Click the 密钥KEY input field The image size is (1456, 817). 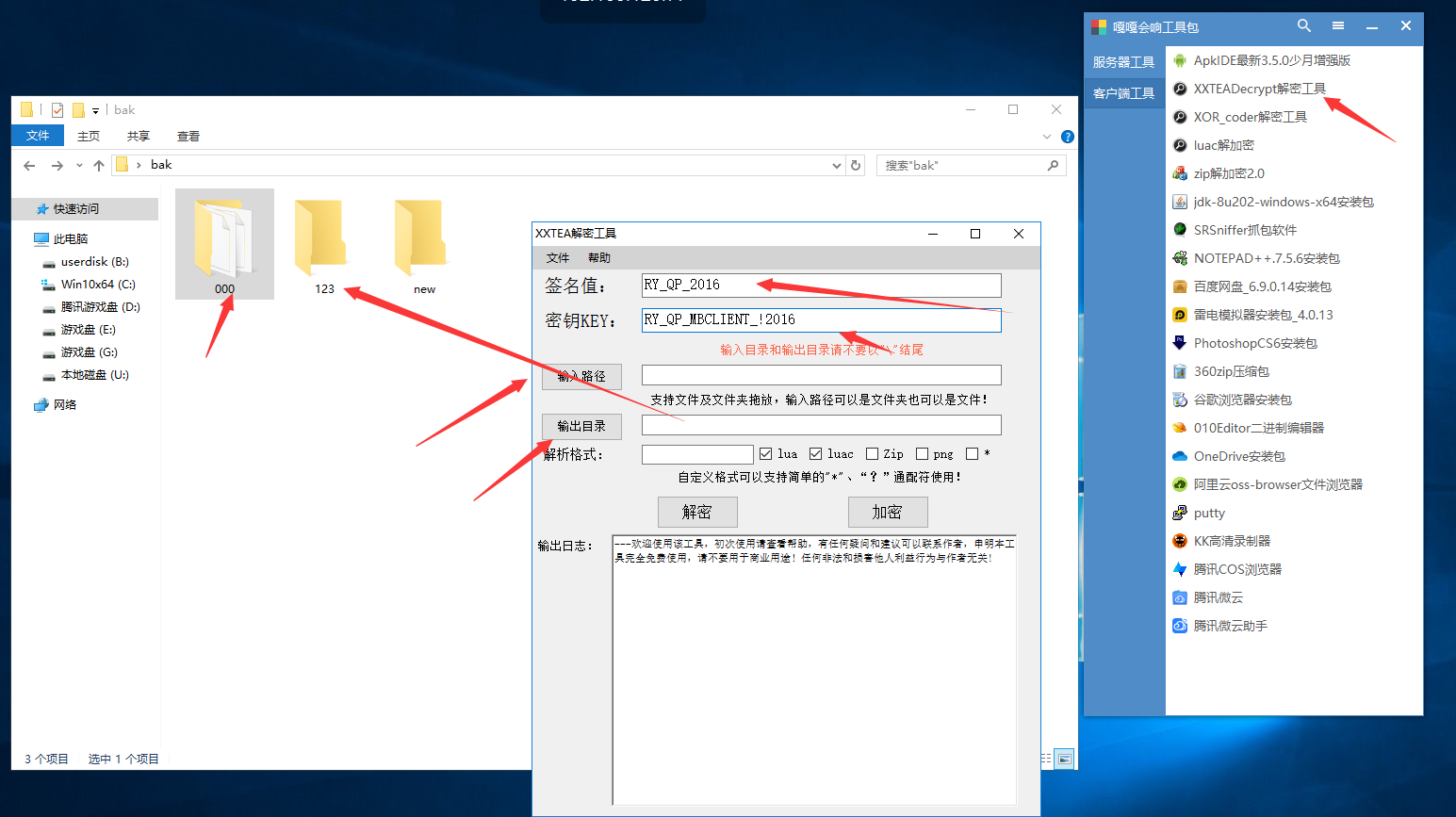[820, 319]
